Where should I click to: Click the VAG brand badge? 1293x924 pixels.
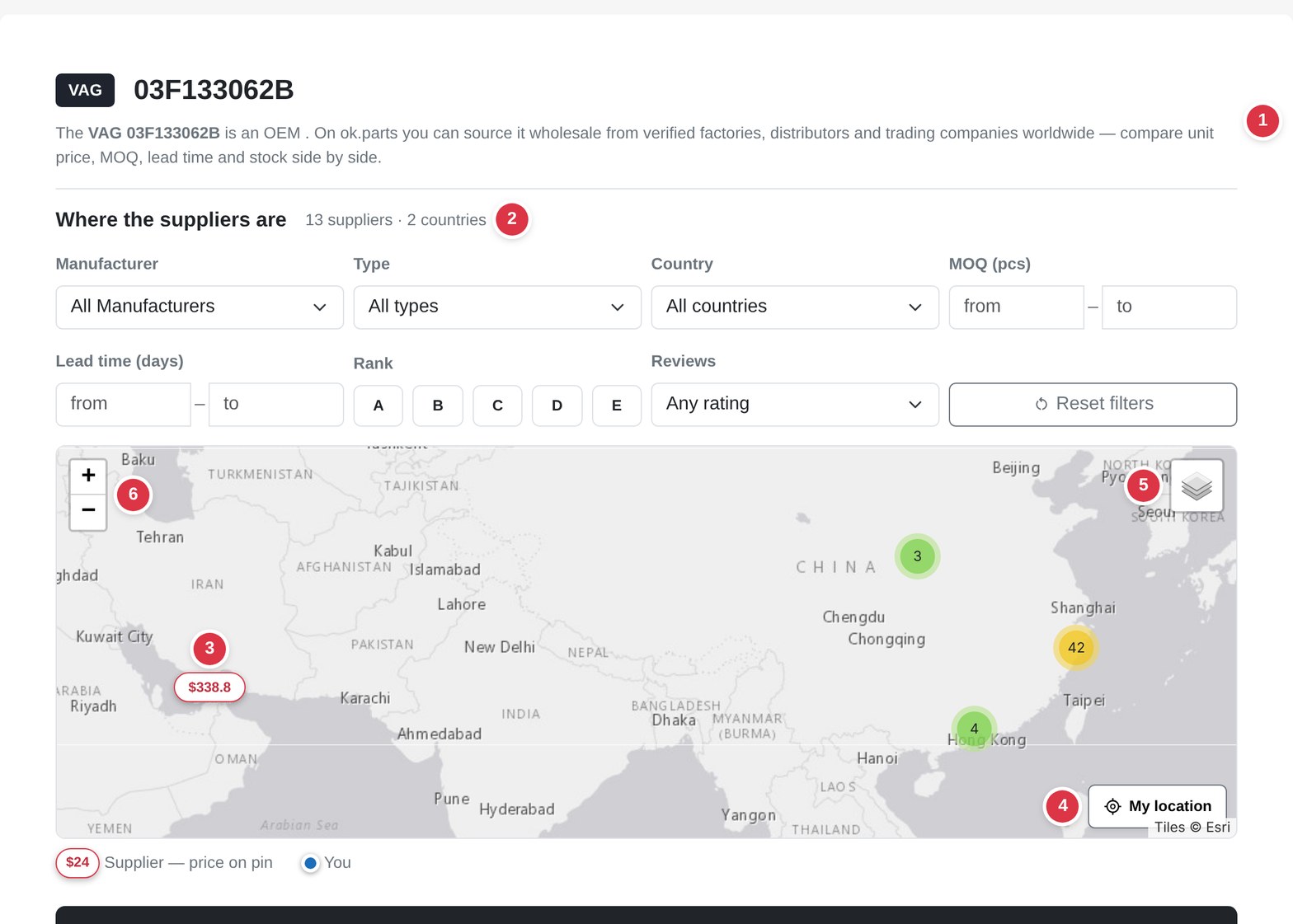tap(85, 91)
